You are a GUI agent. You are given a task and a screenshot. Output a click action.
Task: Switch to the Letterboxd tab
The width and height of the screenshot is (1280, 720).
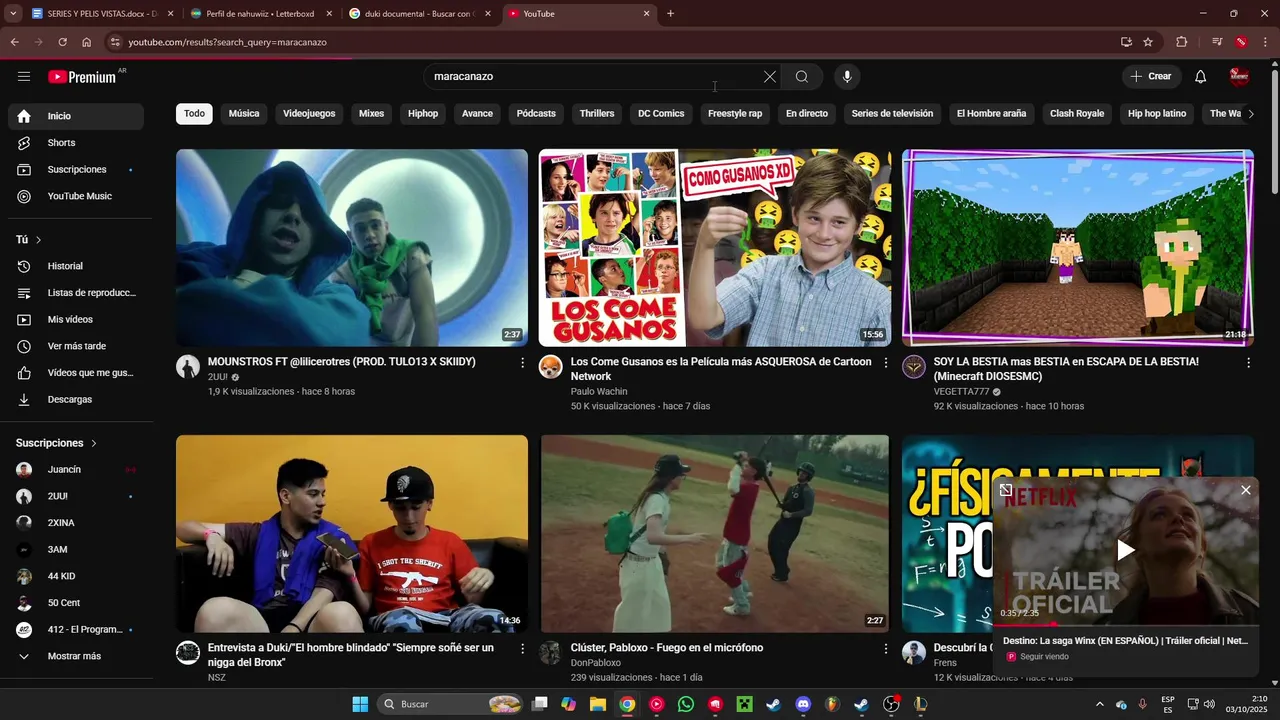(260, 14)
